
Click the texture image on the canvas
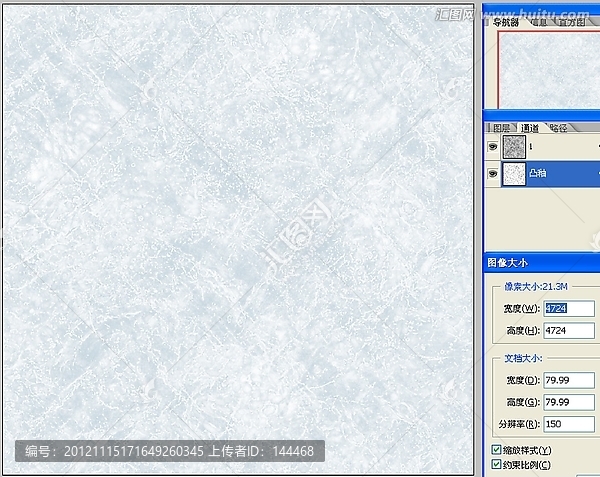coord(238,240)
